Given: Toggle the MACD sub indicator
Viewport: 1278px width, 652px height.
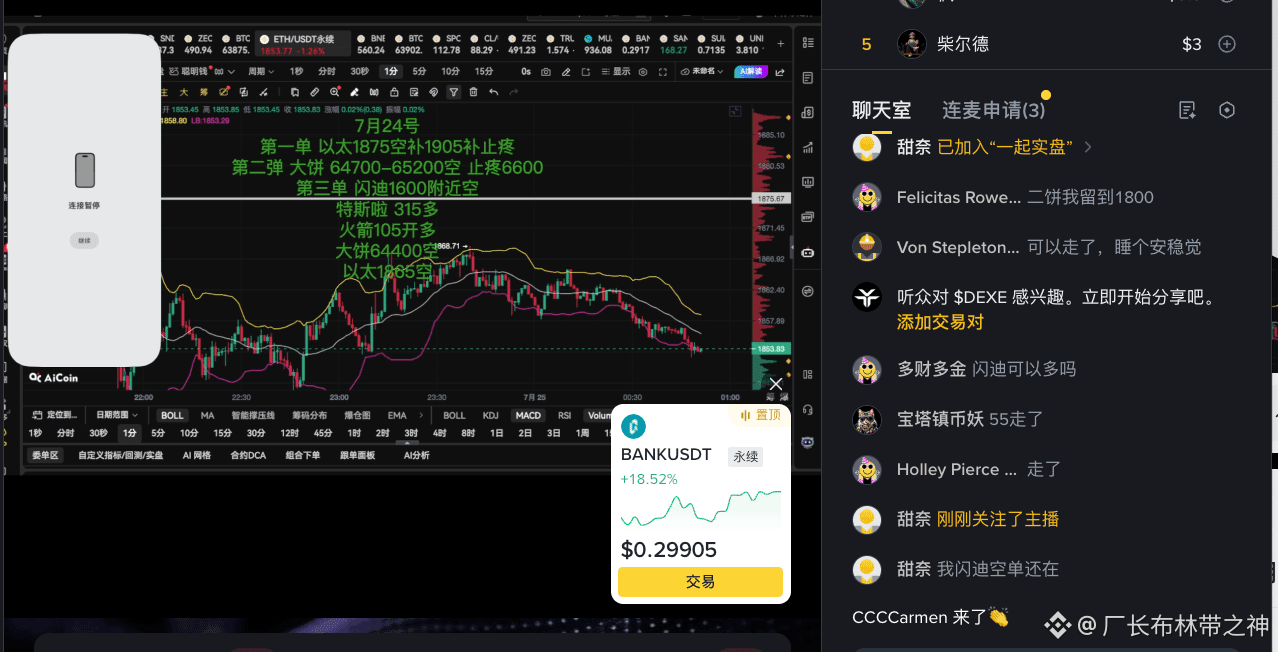Looking at the screenshot, I should tap(528, 415).
